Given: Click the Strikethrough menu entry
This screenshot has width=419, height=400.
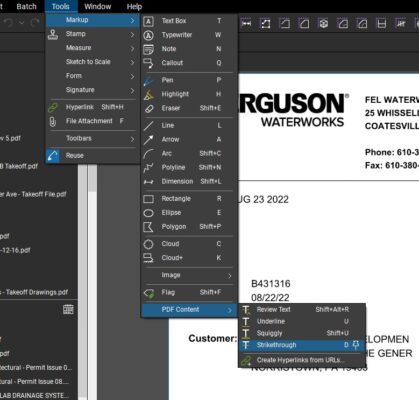Looking at the screenshot, I should coord(302,345).
